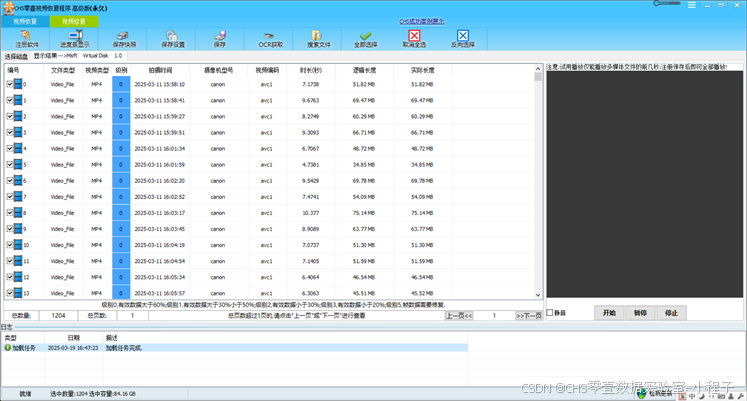The width and height of the screenshot is (747, 401).
Task: Click the video file icon in row 11
Action: 18,261
